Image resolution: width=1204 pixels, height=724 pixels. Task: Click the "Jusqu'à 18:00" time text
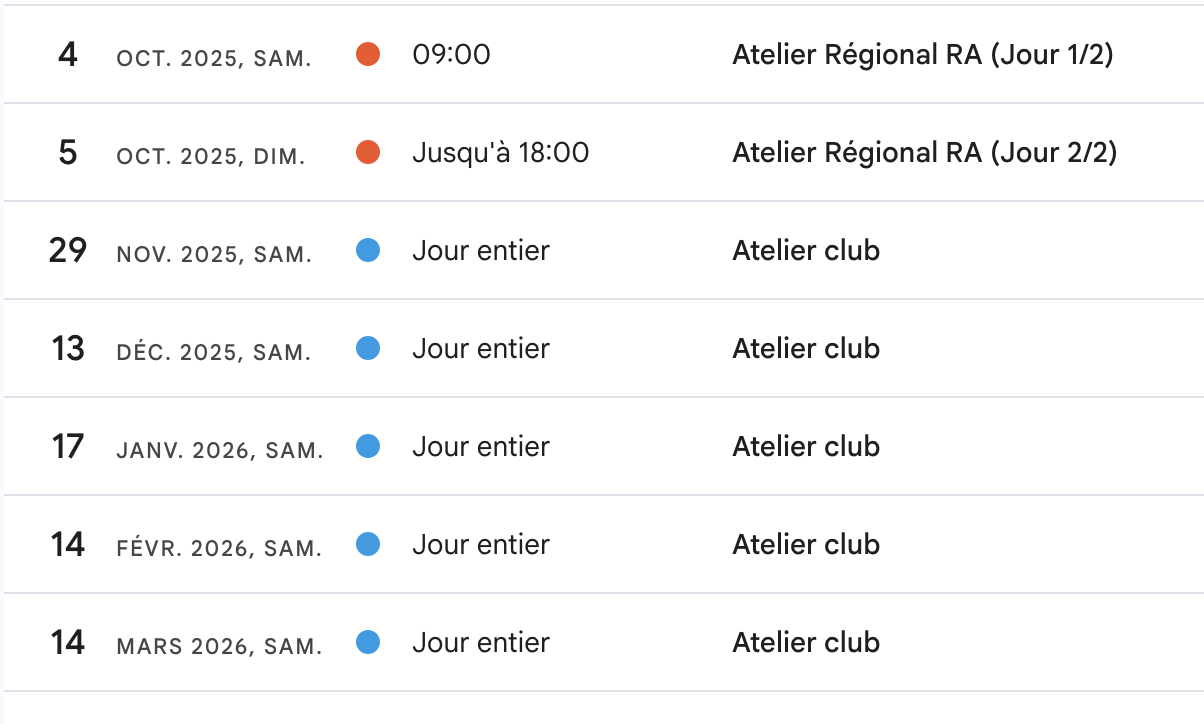tap(500, 153)
